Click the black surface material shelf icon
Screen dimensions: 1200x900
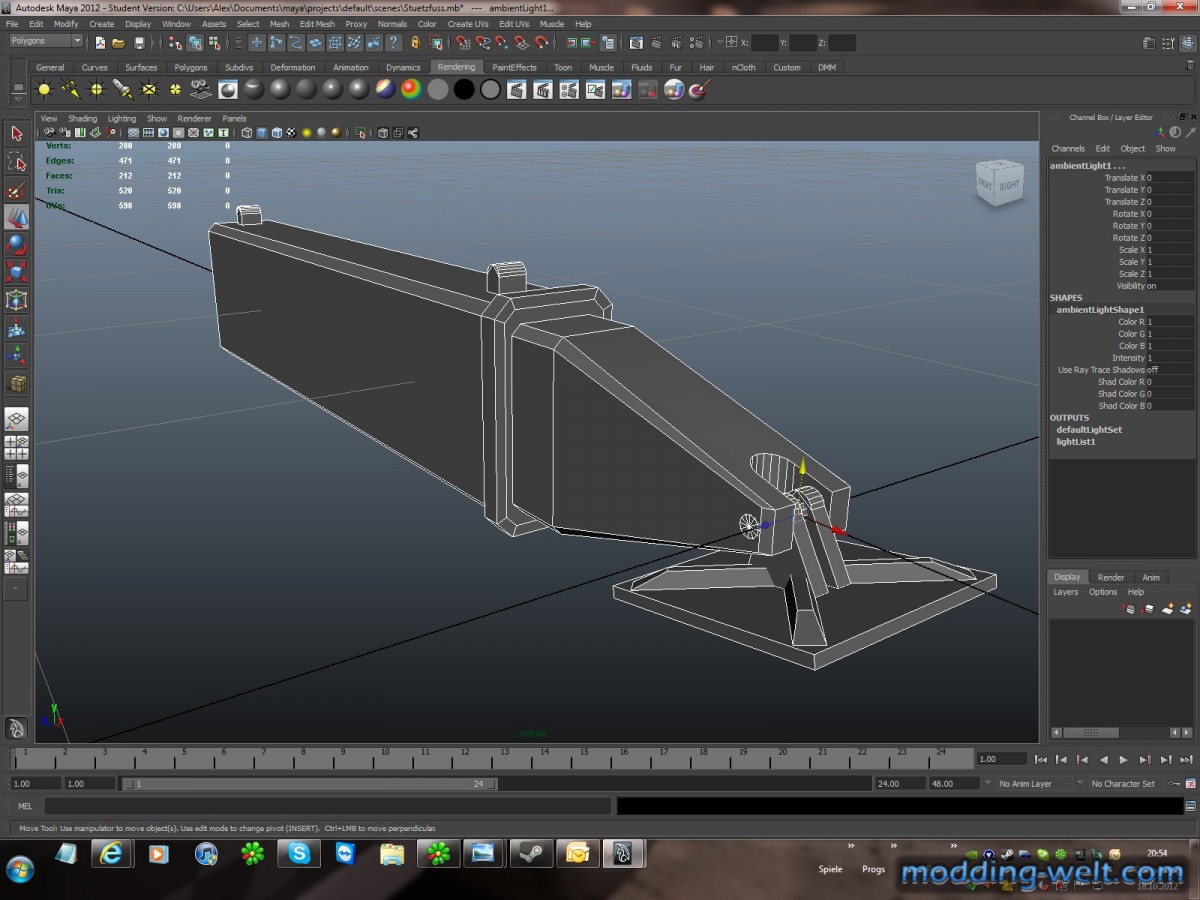tap(464, 90)
